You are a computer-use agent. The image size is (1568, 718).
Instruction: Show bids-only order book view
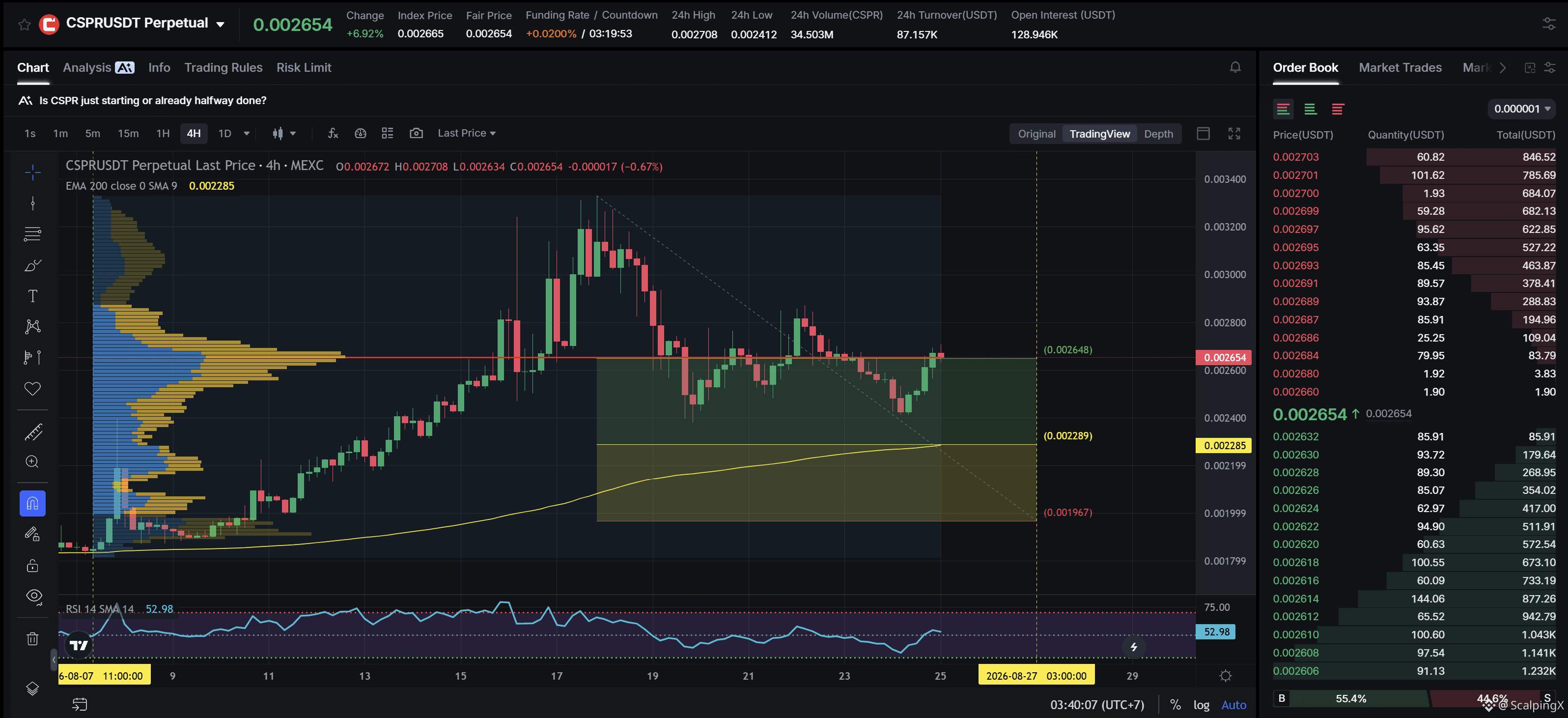click(1311, 109)
